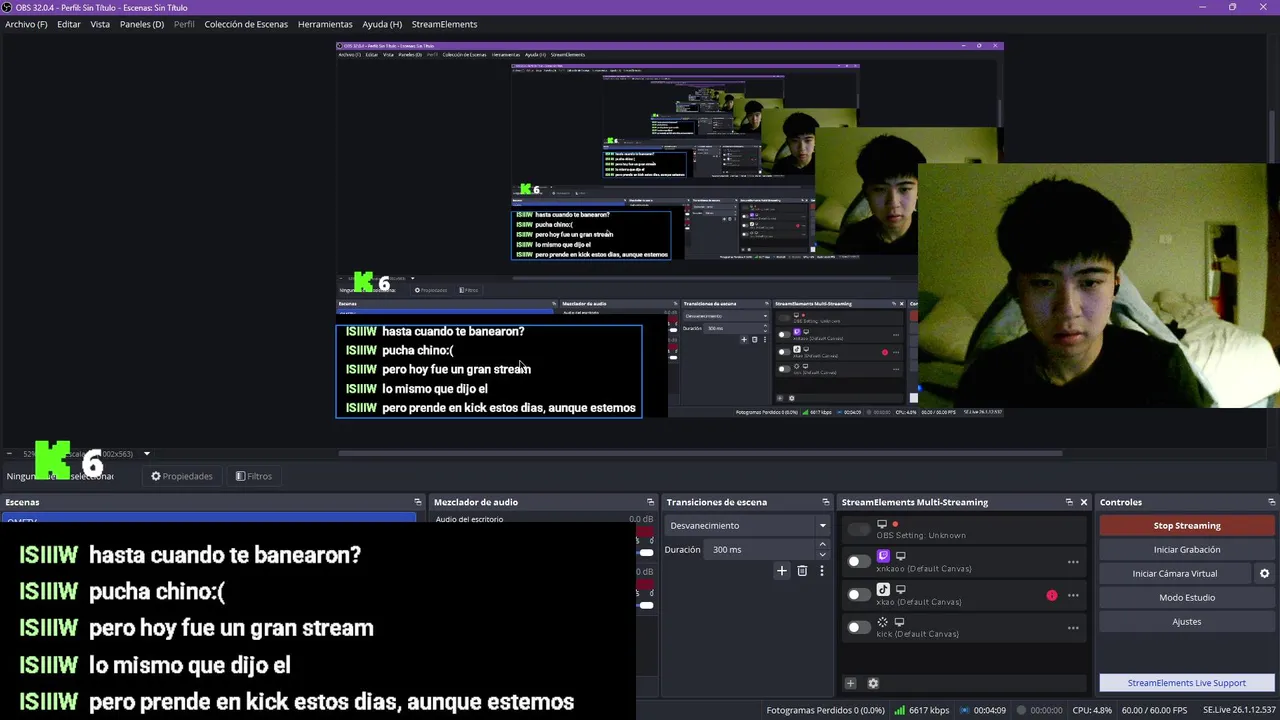This screenshot has width=1280, height=720.
Task: Select the webcam source in the preview
Action: [x=1098, y=286]
